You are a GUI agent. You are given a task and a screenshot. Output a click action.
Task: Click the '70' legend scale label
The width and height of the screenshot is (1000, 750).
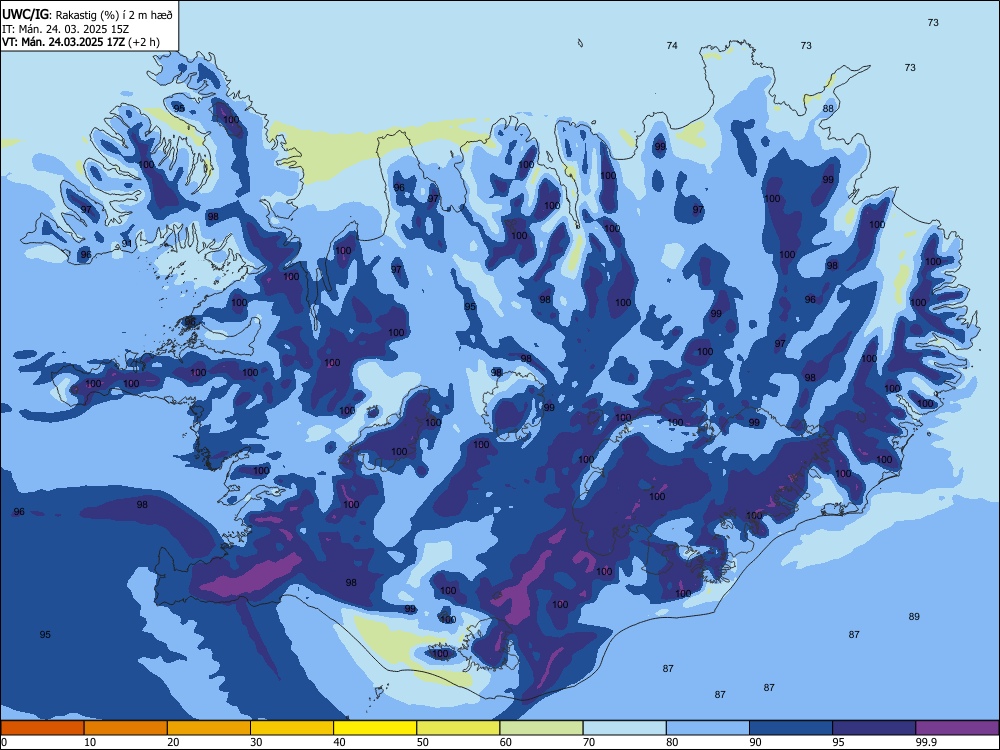(x=589, y=742)
